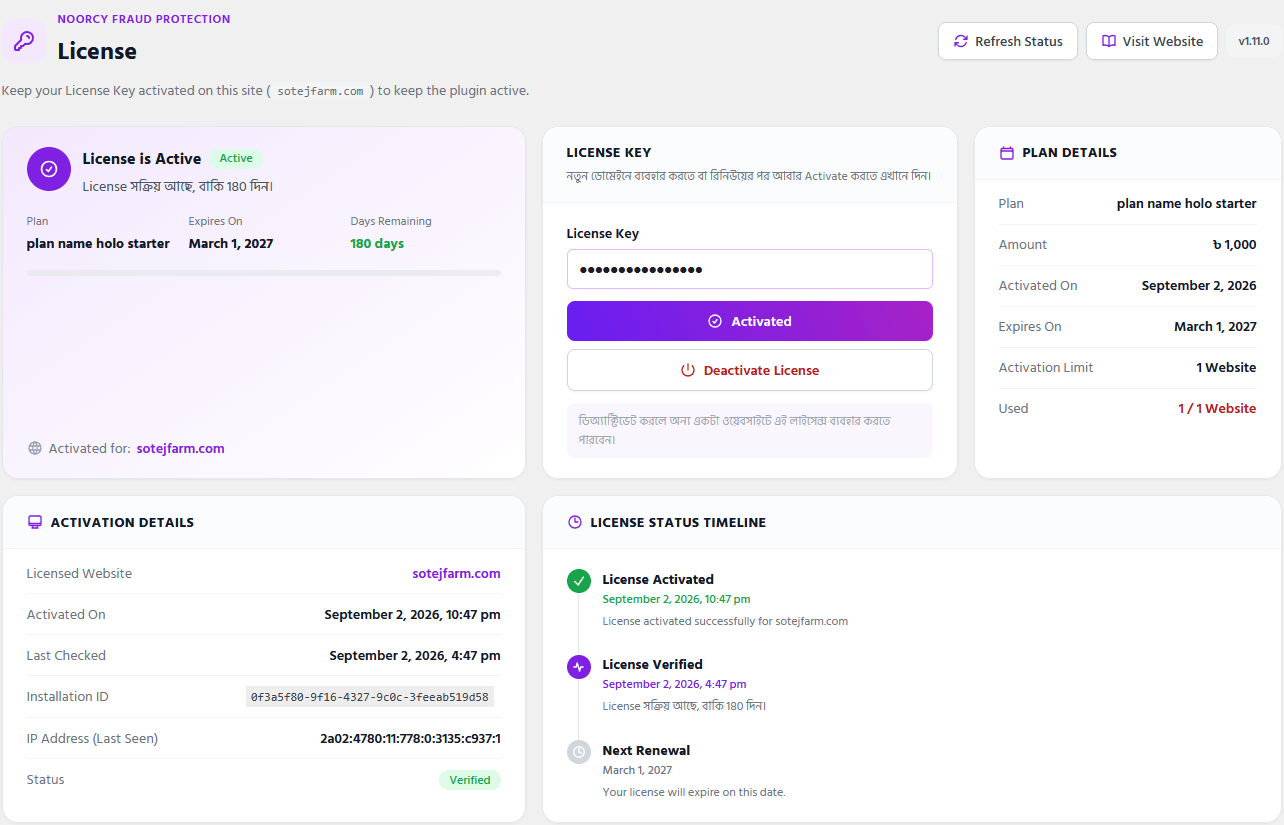Screen dimensions: 1284x825
Task: Click Deactivate License button
Action: 750,370
